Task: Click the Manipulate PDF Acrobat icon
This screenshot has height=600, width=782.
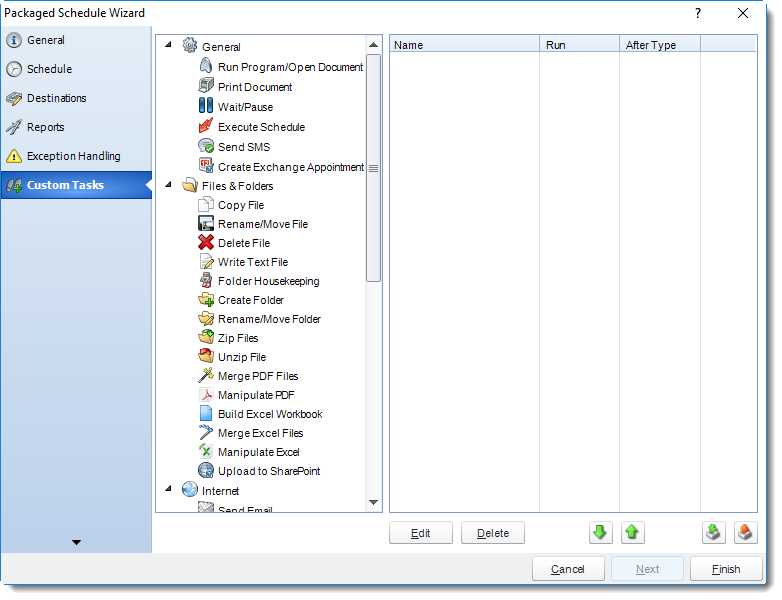Action: (206, 395)
